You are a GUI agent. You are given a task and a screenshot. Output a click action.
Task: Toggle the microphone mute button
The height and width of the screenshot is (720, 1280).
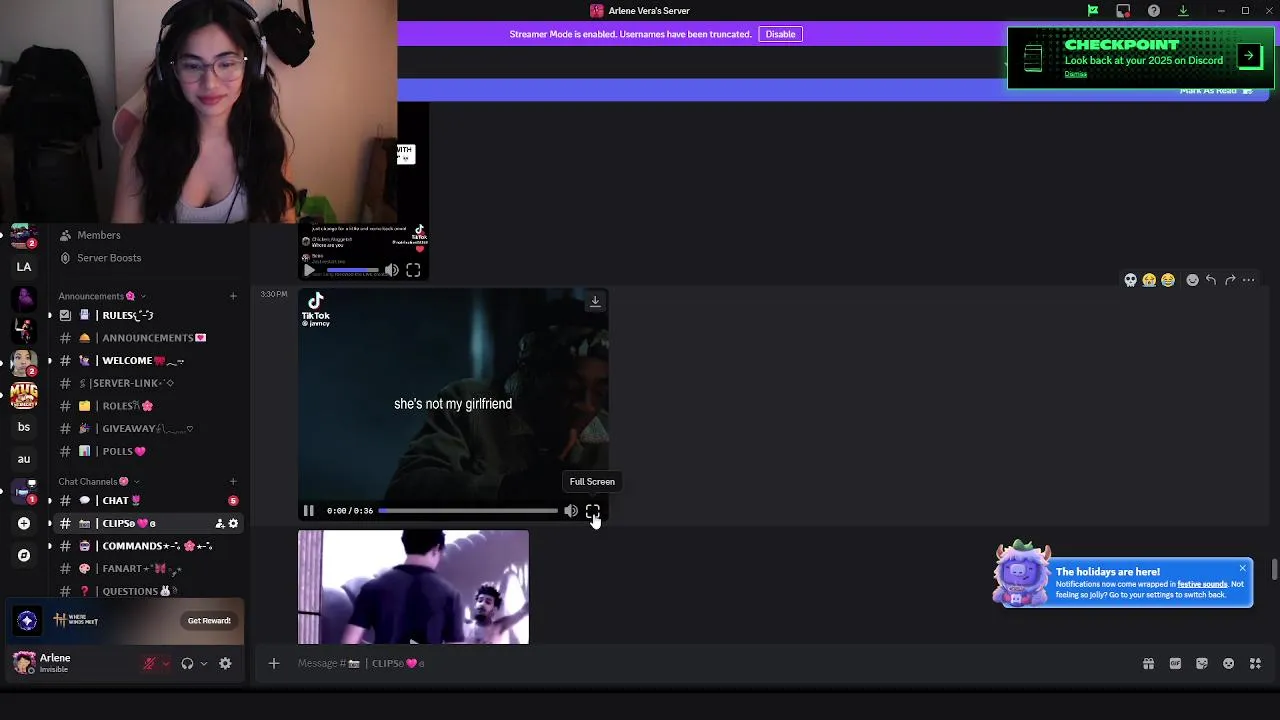pos(149,663)
